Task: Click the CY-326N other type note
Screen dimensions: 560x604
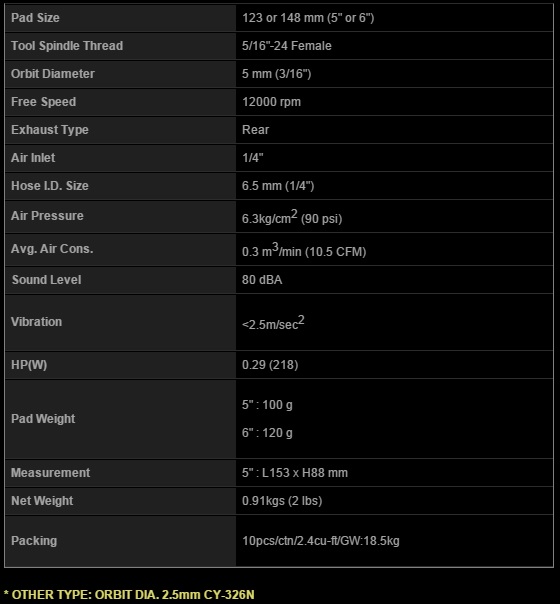Action: point(129,594)
